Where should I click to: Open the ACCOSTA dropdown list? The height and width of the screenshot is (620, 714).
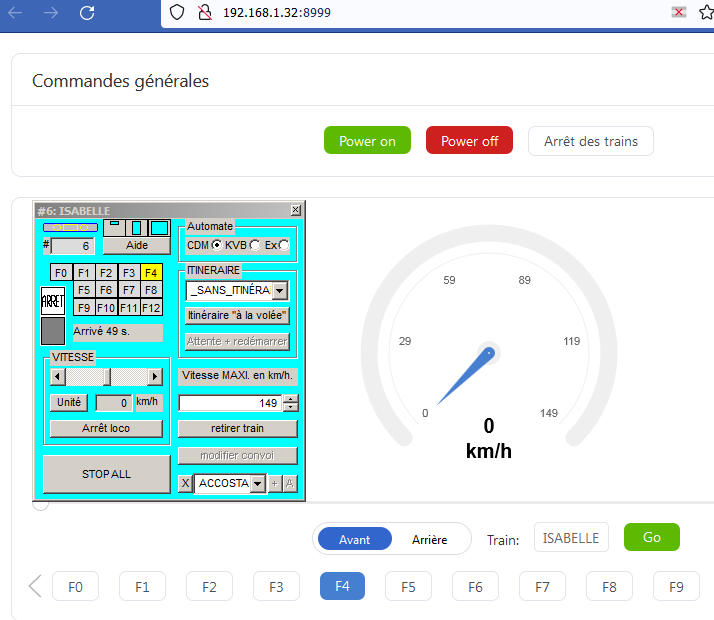[258, 483]
